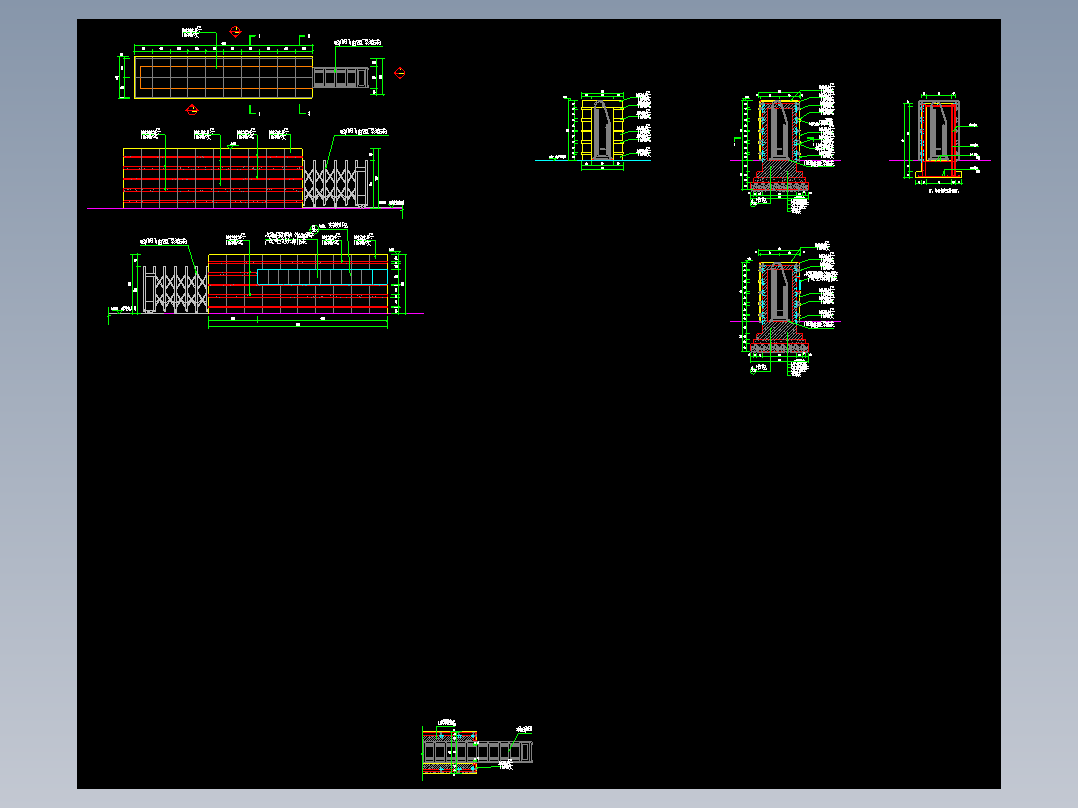Click the red section marker right of the plan view
Image resolution: width=1078 pixels, height=808 pixels.
point(399,73)
